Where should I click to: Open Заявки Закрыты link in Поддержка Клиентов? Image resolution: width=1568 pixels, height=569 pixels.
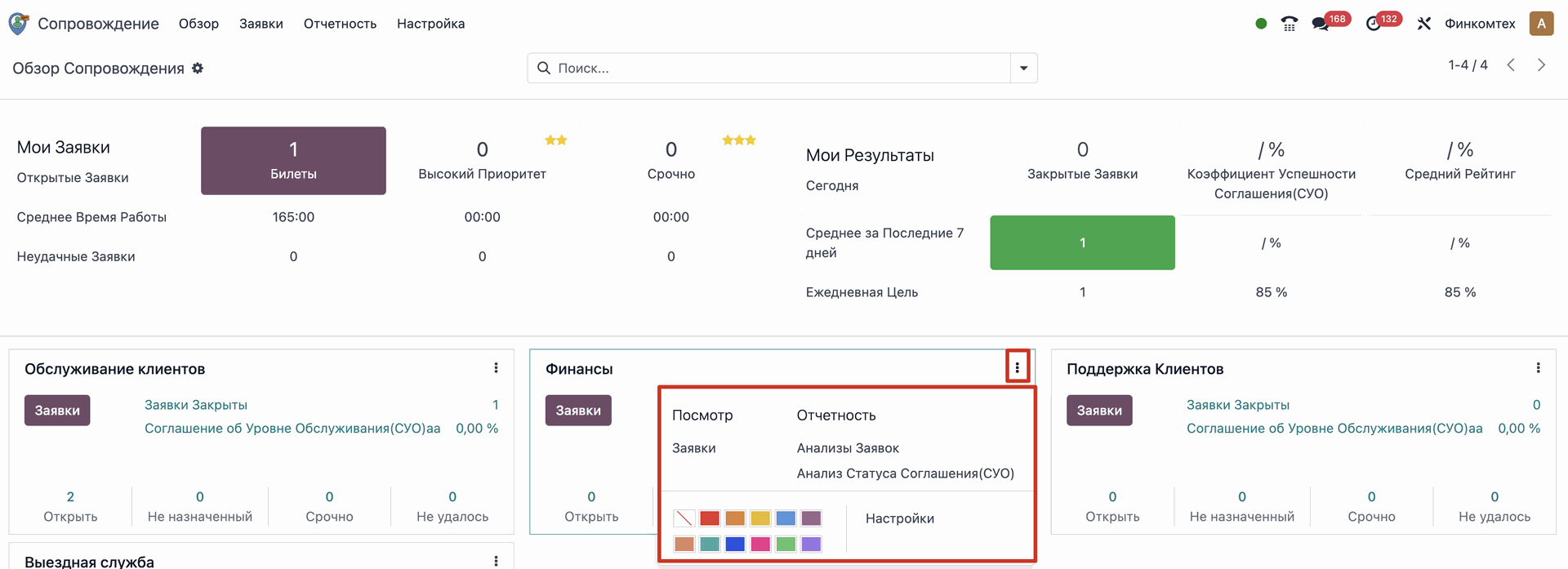pos(1238,405)
